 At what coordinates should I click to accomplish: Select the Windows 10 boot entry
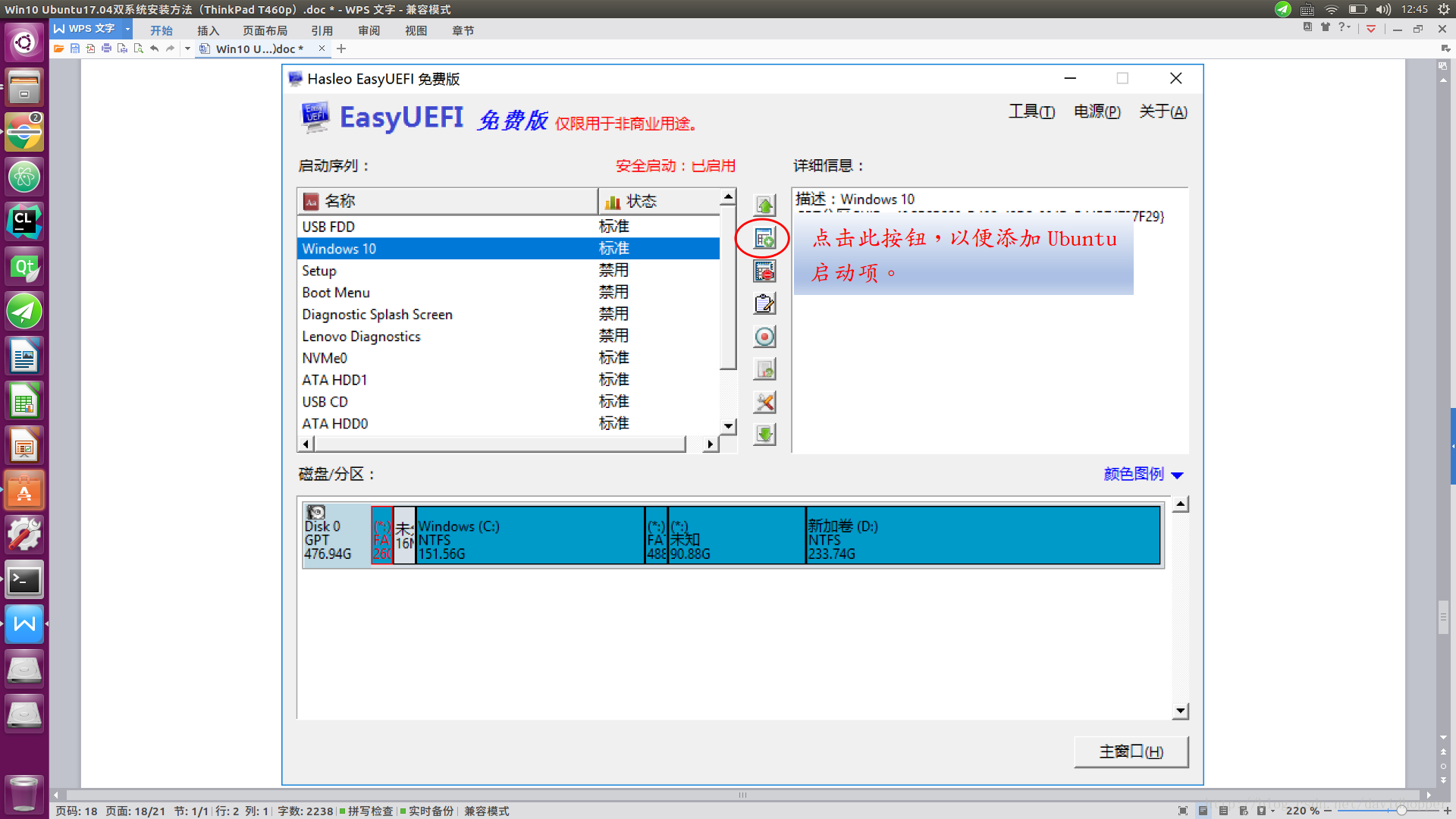[x=508, y=249]
